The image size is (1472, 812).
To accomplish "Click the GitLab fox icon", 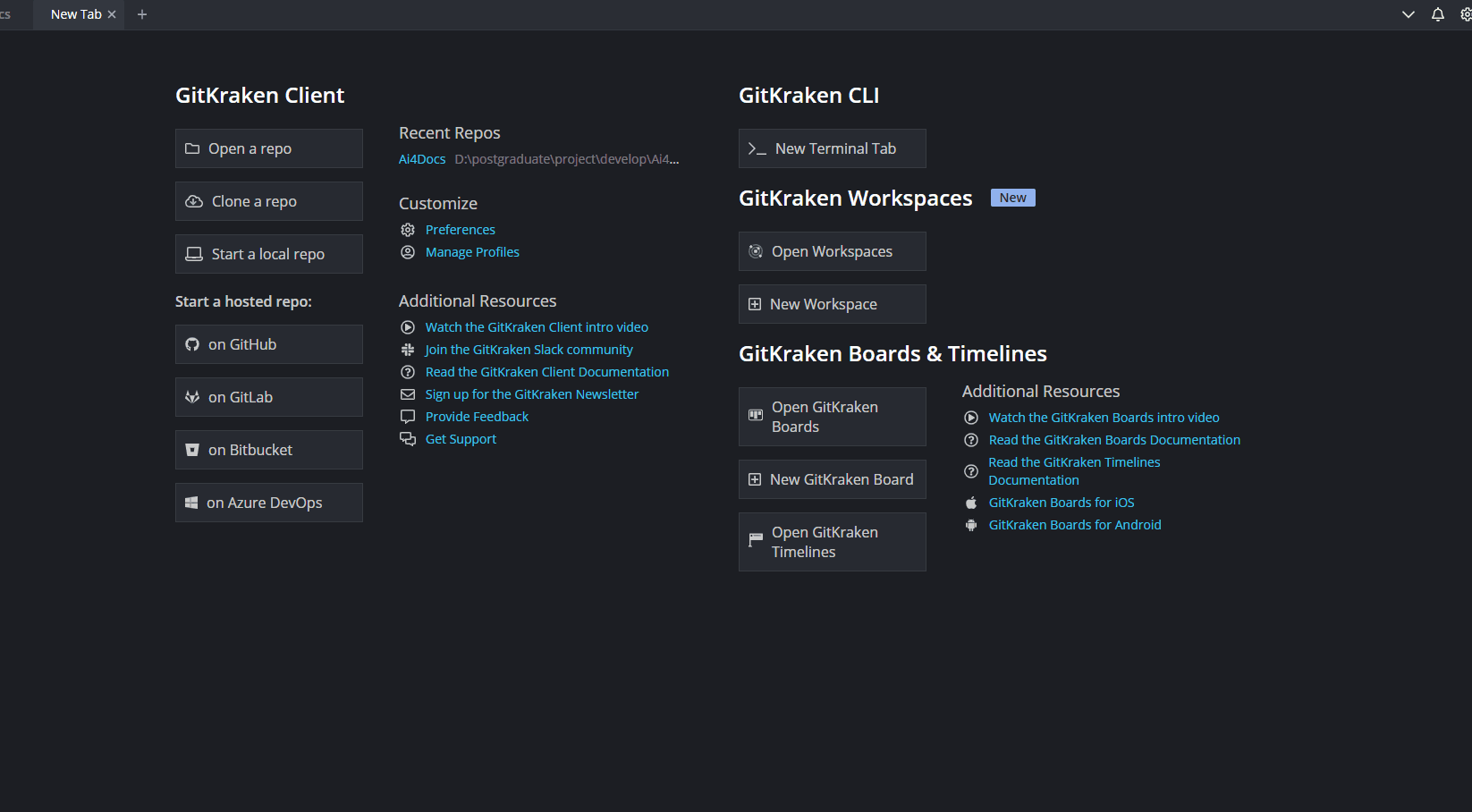I will click(x=192, y=397).
